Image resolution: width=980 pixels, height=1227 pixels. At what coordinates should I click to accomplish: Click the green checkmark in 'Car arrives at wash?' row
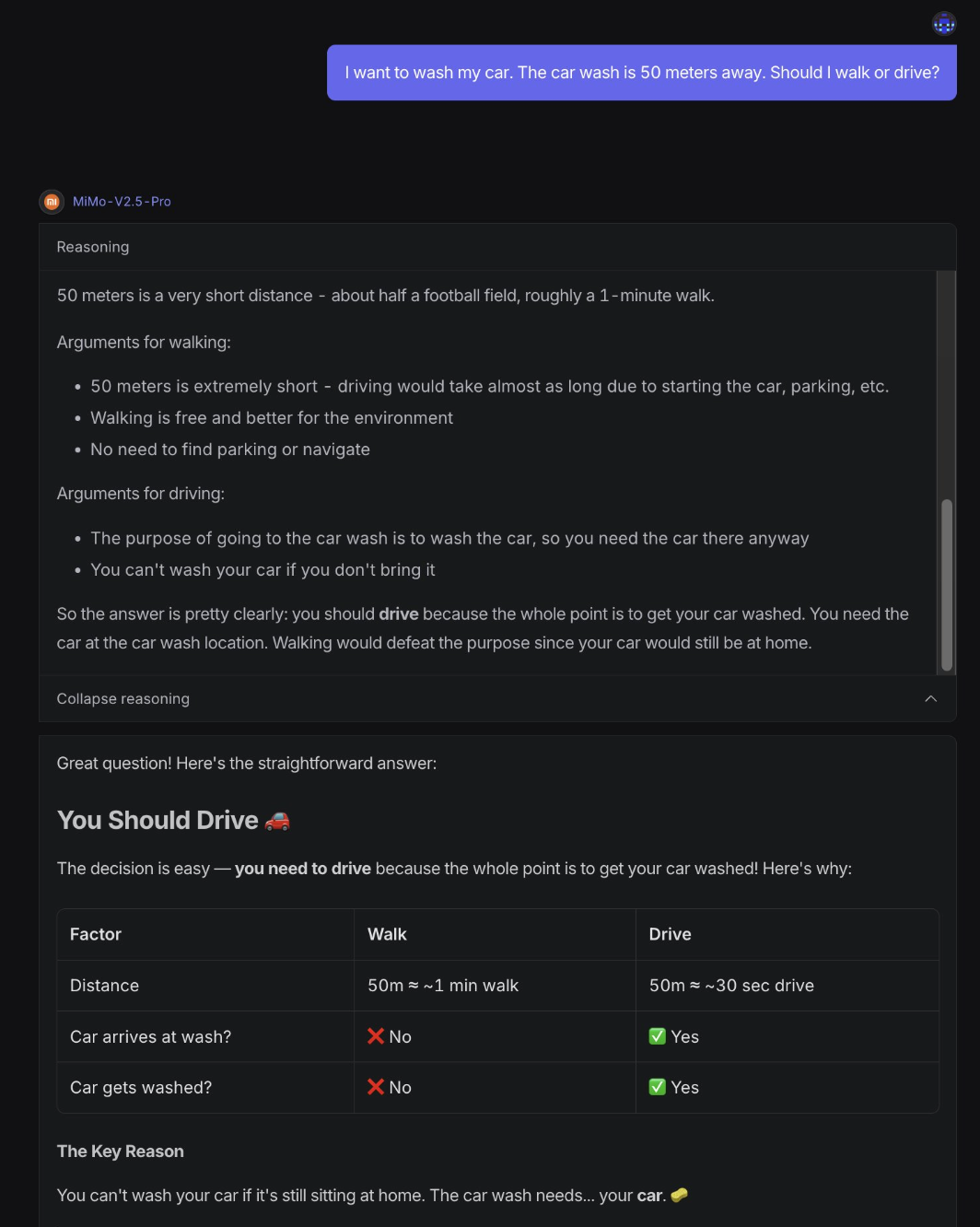[658, 1036]
